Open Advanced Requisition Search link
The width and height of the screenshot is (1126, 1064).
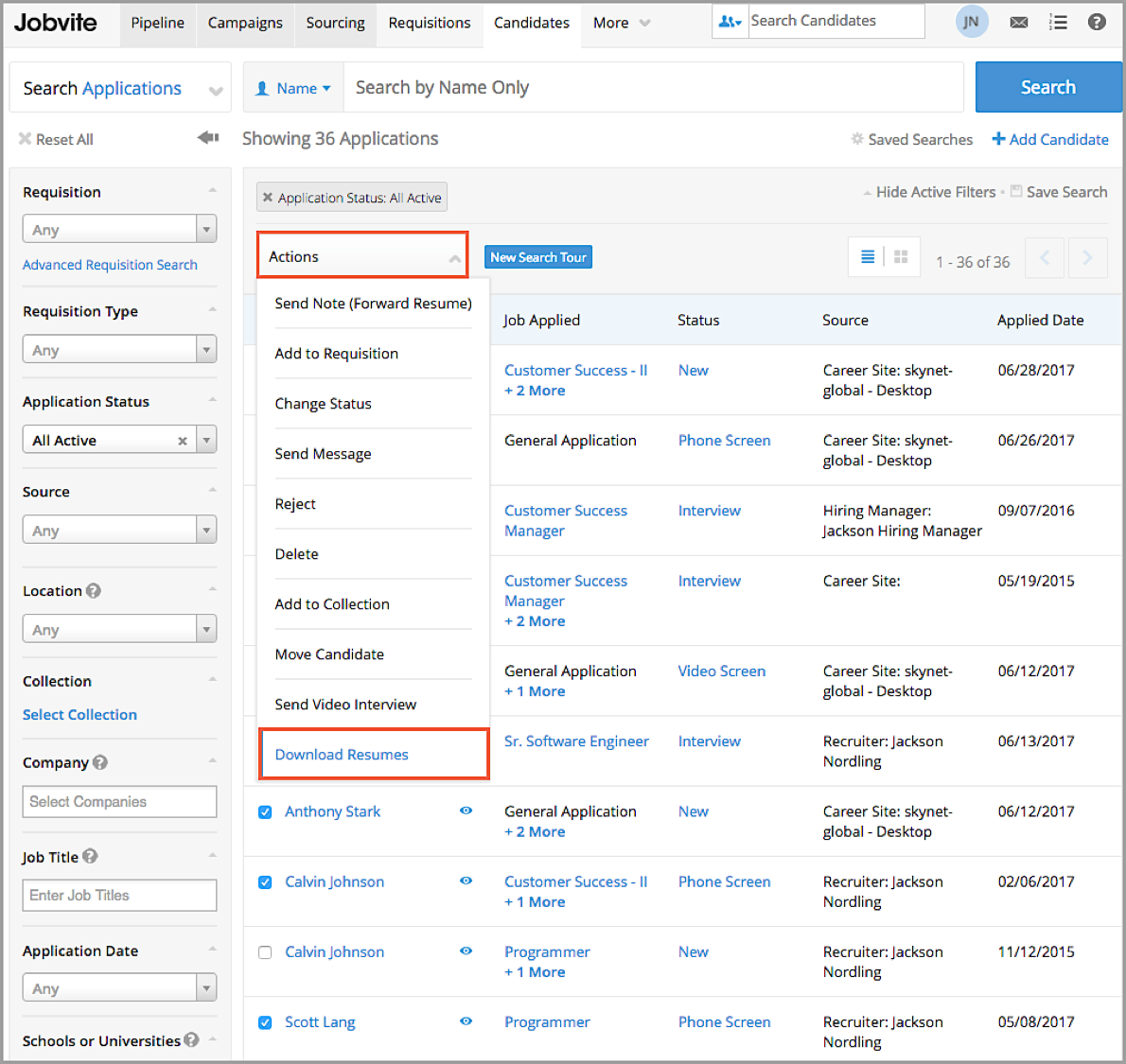110,265
